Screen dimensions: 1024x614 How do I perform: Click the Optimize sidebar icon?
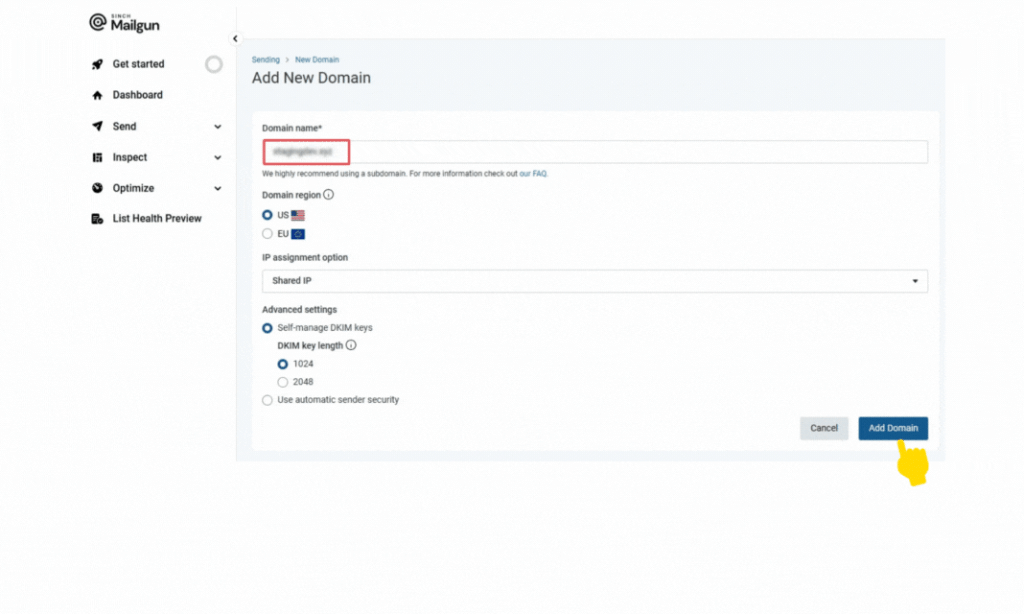[x=99, y=188]
